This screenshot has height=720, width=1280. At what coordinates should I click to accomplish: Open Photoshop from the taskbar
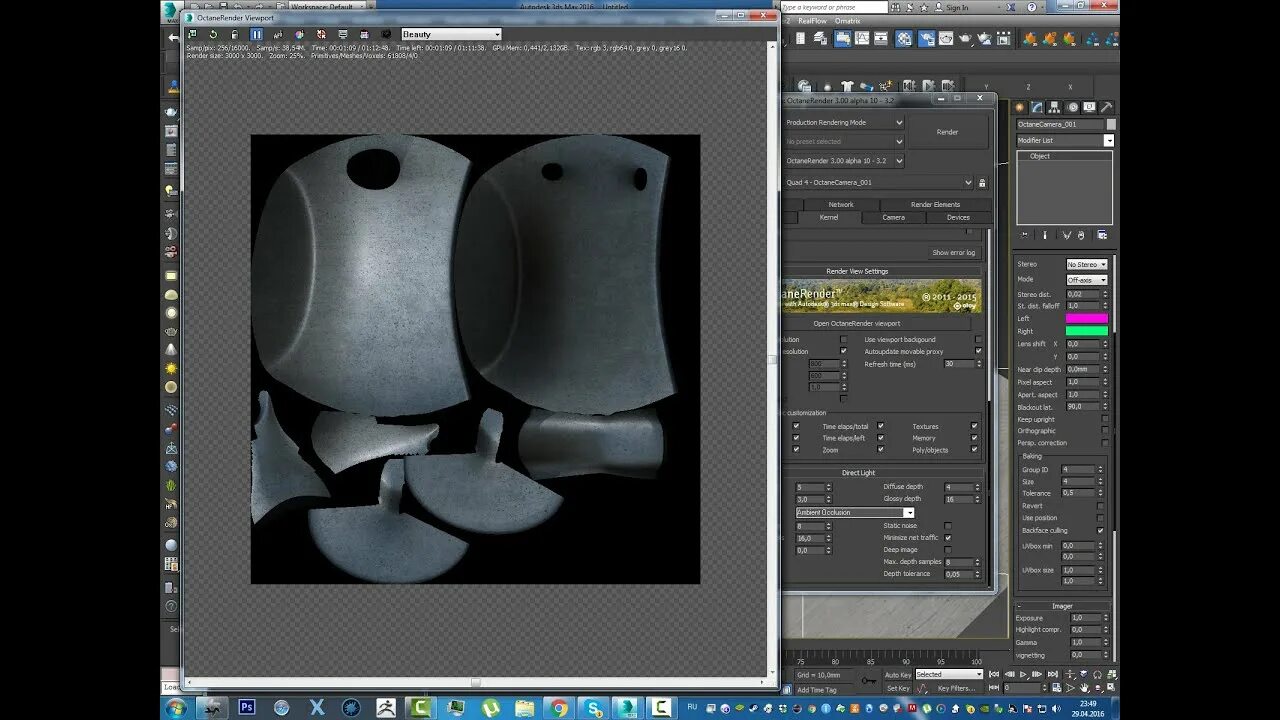point(246,707)
